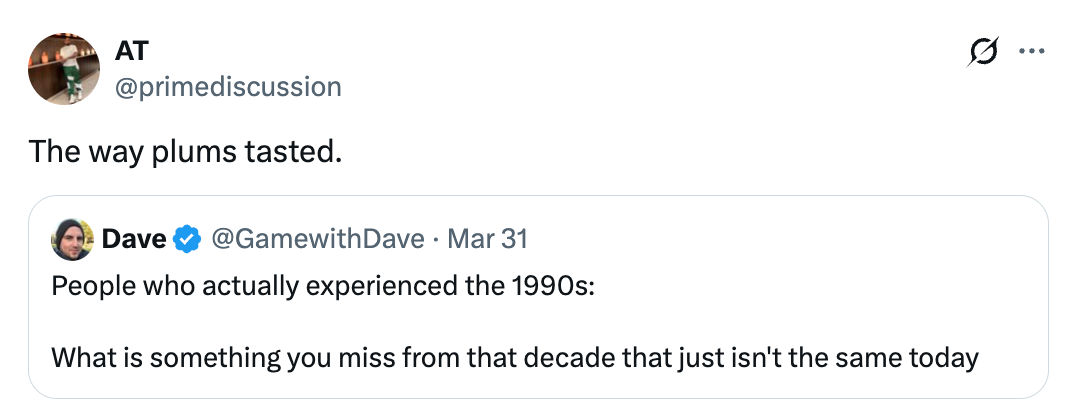Image resolution: width=1072 pixels, height=418 pixels.
Task: Click Dave's blue verified badge
Action: 187,240
